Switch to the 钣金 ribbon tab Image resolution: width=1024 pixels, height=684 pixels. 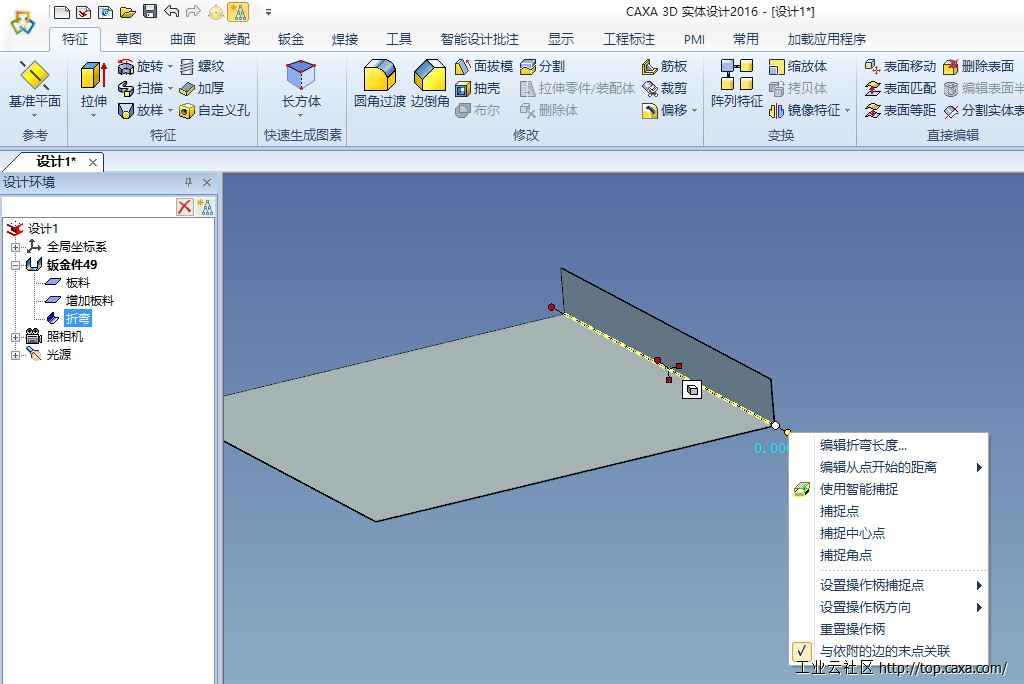pyautogui.click(x=291, y=39)
